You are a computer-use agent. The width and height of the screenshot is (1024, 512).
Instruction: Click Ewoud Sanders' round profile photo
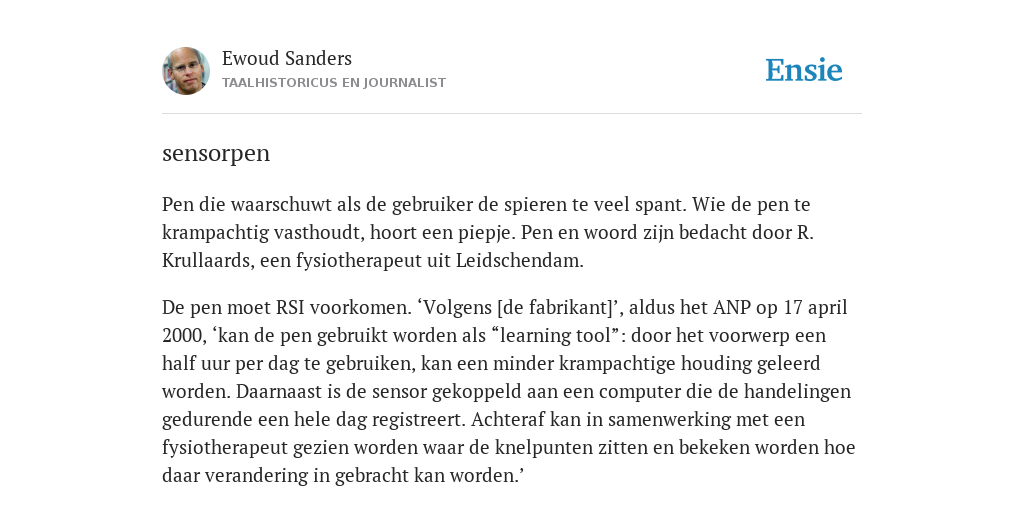tap(186, 71)
